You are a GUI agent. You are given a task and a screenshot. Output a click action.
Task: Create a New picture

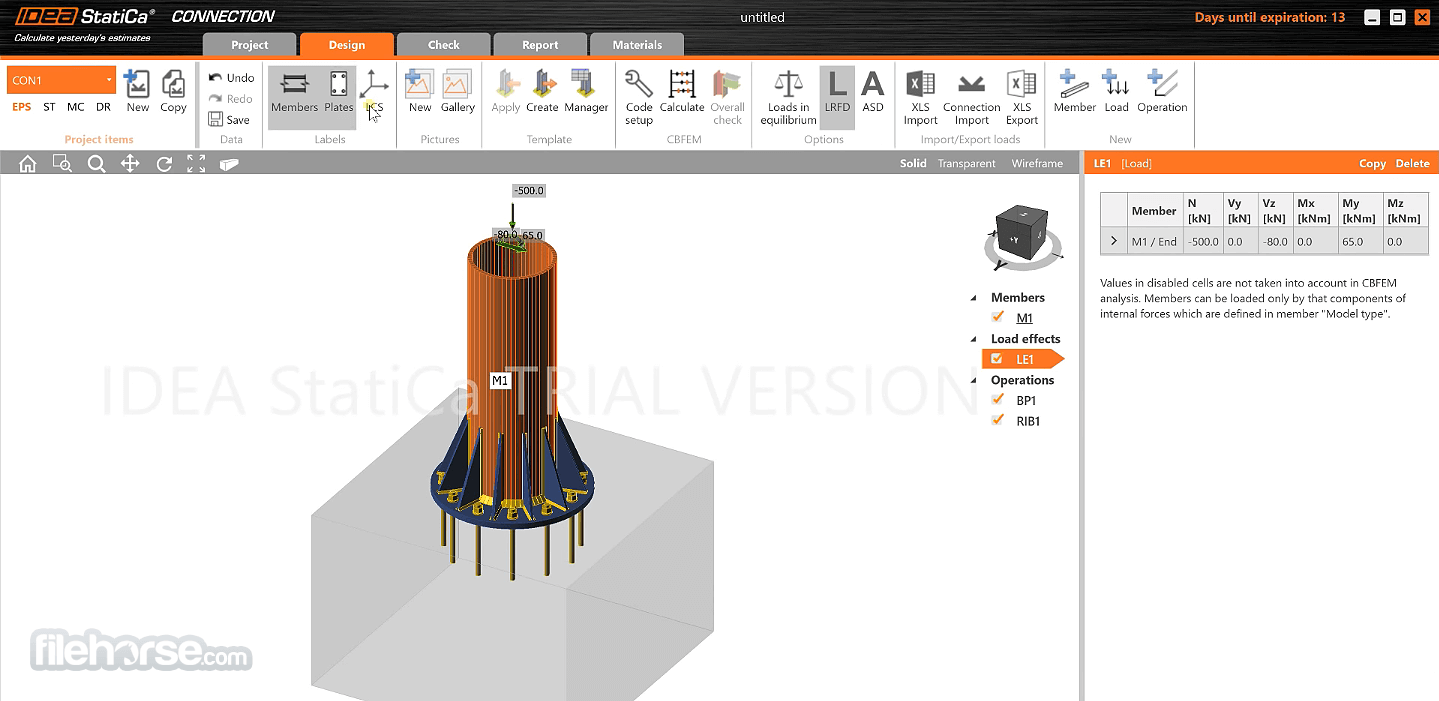[420, 92]
